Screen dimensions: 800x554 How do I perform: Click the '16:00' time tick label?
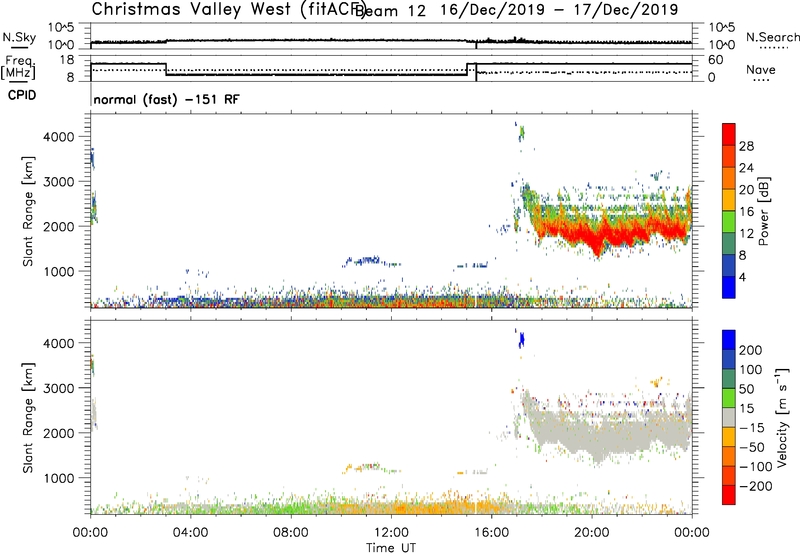491,533
